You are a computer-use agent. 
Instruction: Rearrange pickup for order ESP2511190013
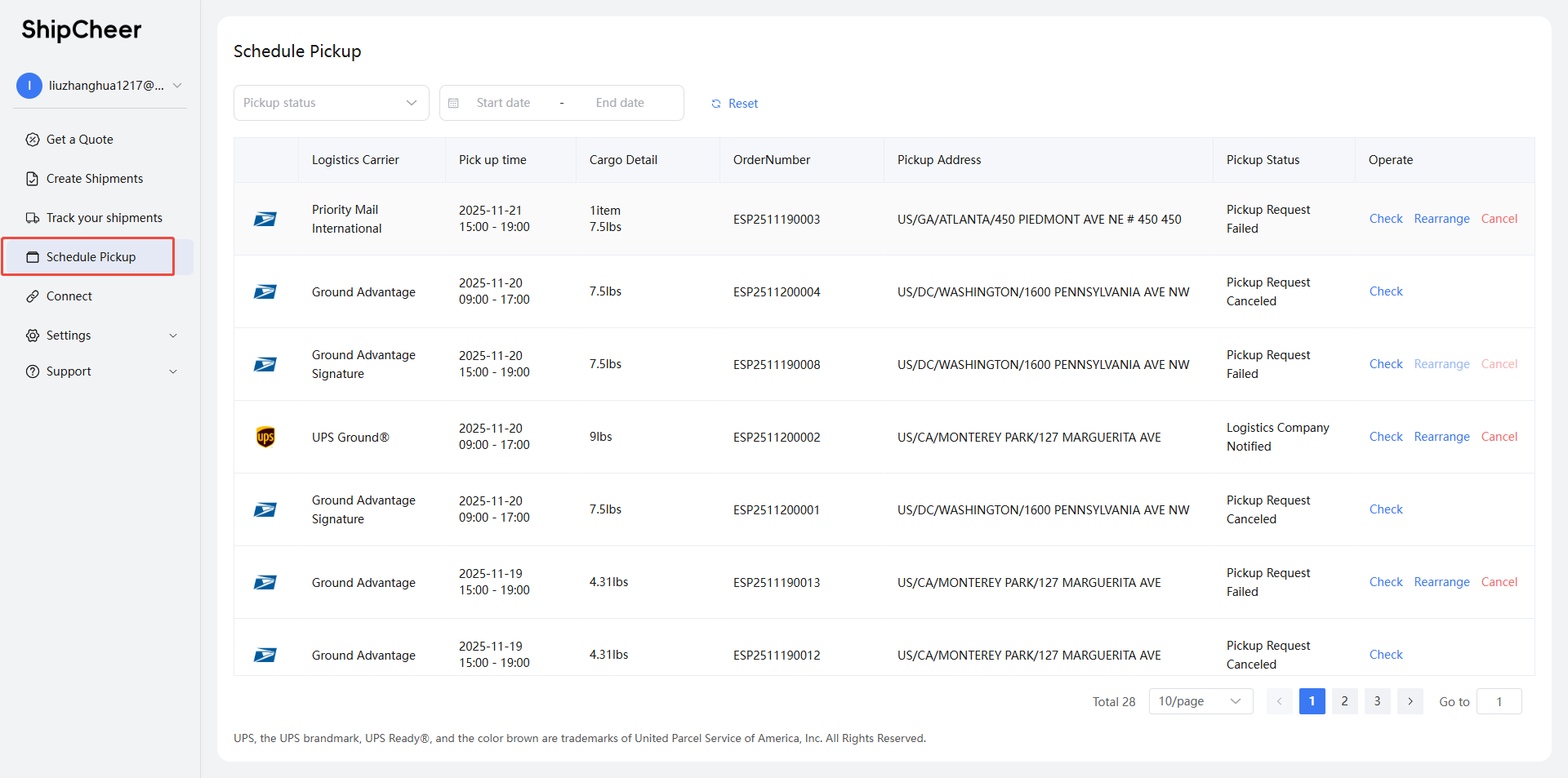(x=1441, y=582)
